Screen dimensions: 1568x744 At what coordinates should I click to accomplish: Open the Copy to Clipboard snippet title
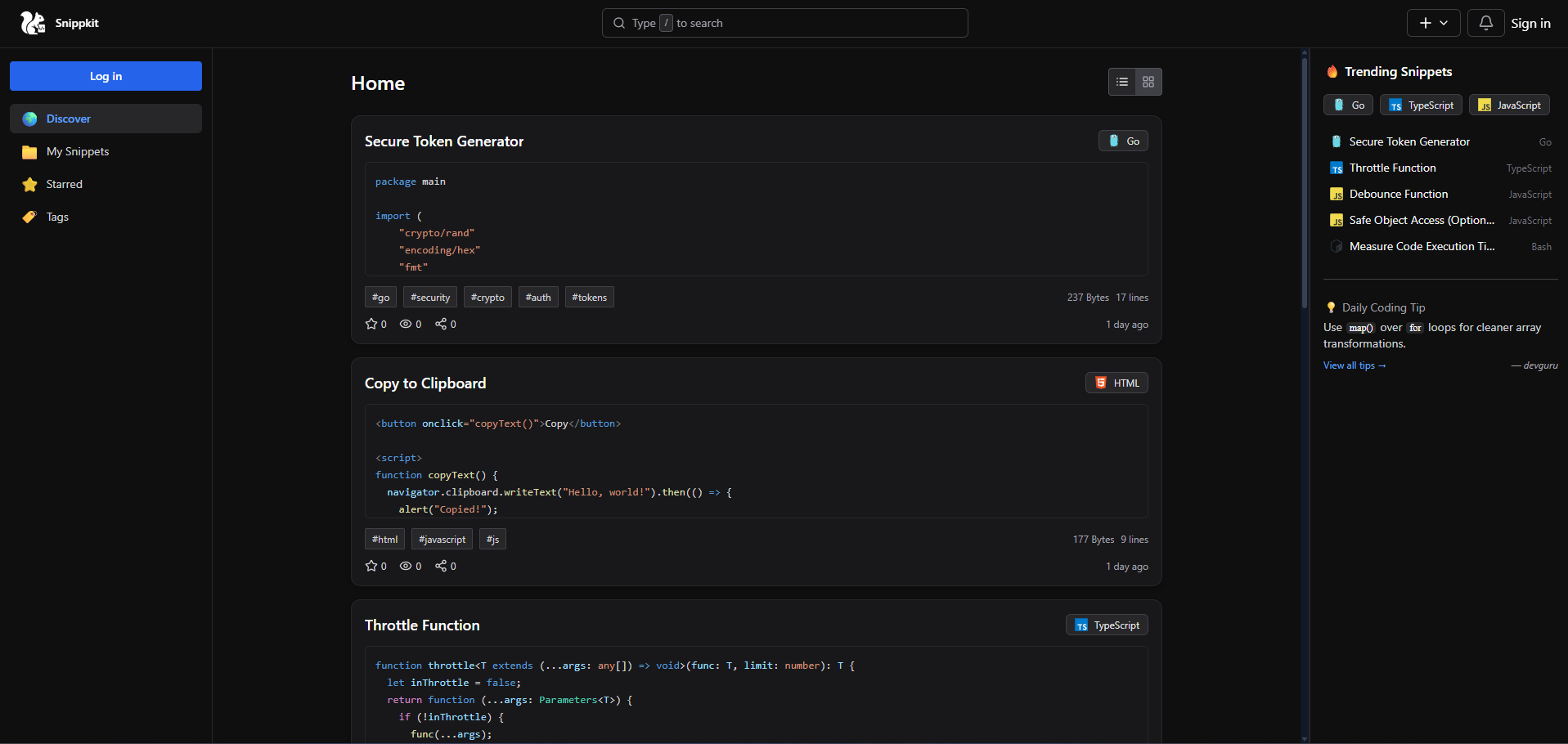425,383
